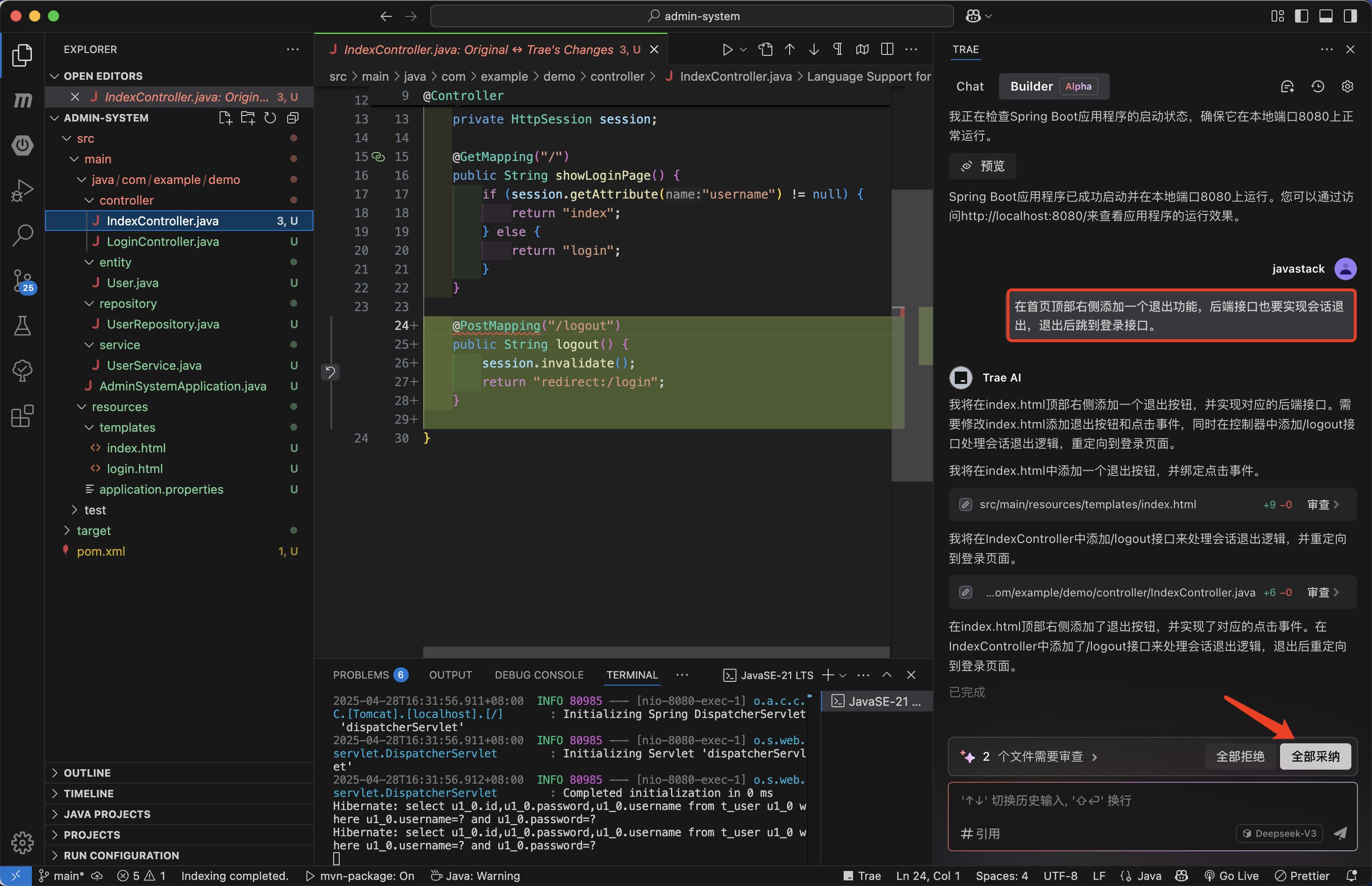Click the 全部采纳 accept all button
This screenshot has height=886, width=1372.
click(x=1315, y=756)
